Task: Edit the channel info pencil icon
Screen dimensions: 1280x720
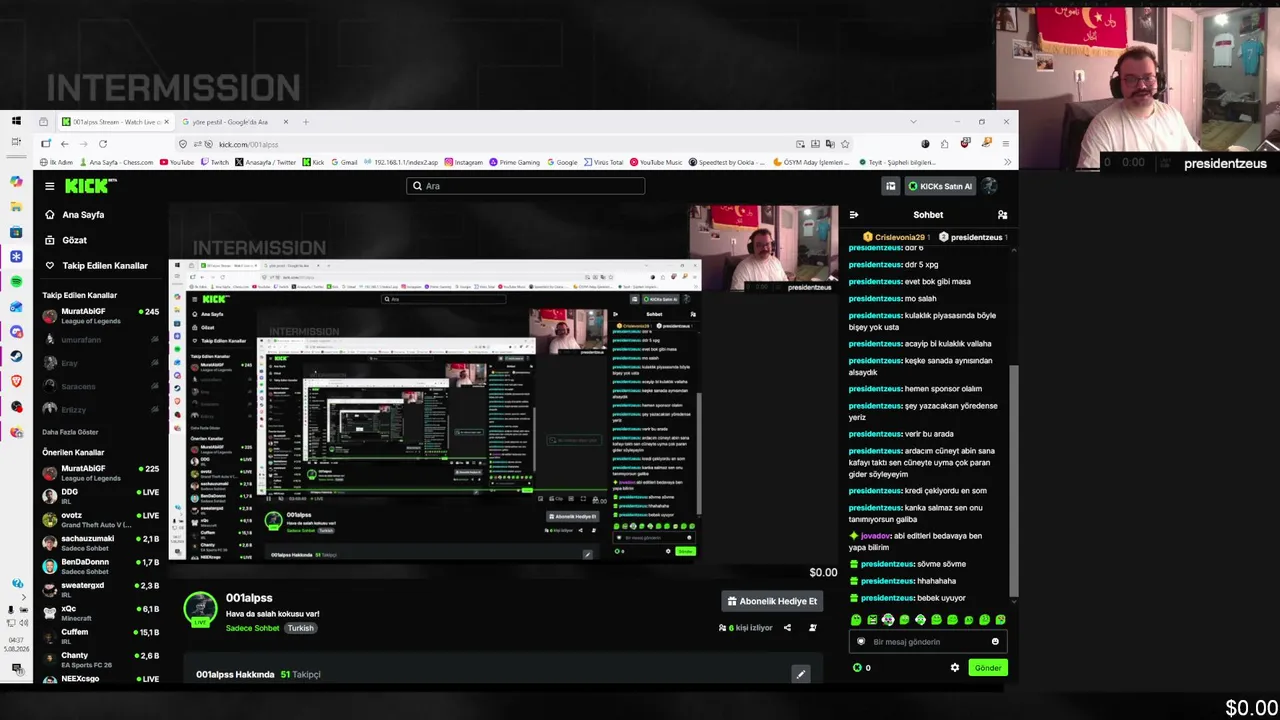Action: [x=800, y=674]
